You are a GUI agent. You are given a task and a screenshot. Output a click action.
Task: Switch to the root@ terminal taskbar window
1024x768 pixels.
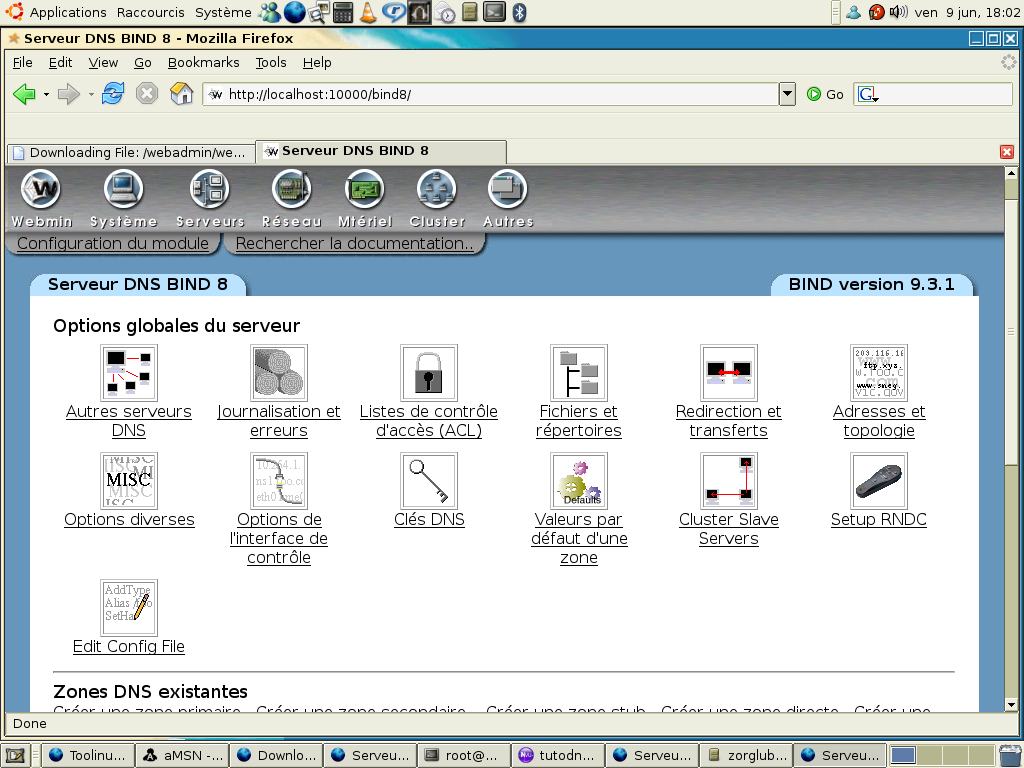[464, 755]
